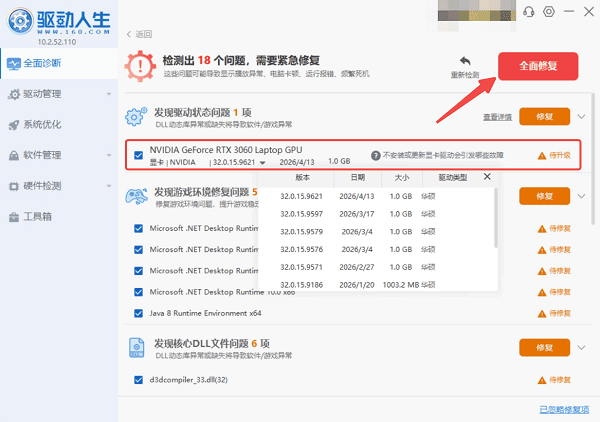The height and width of the screenshot is (422, 600).
Task: Select driver version 32.0.15.9576
Action: coord(378,249)
